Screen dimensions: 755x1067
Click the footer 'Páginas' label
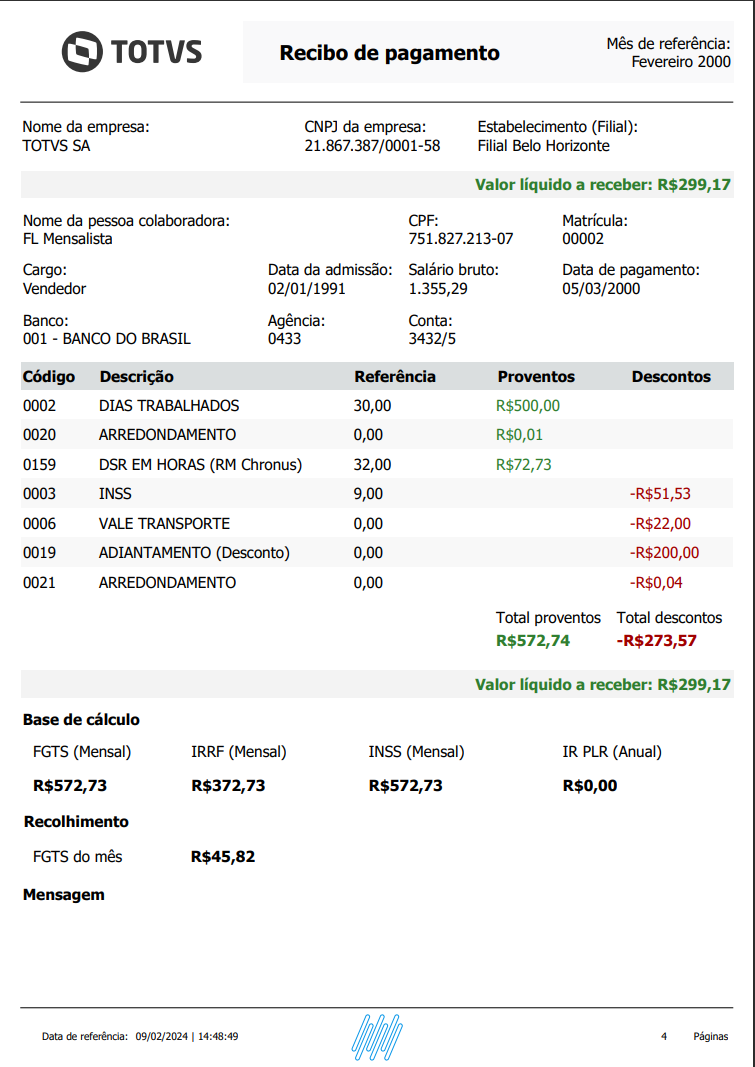[711, 1036]
